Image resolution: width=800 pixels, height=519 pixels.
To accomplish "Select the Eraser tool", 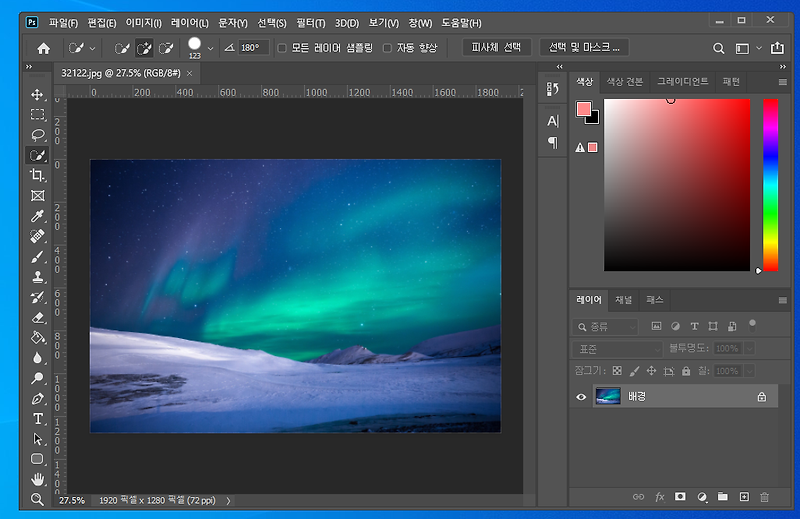I will pos(37,317).
